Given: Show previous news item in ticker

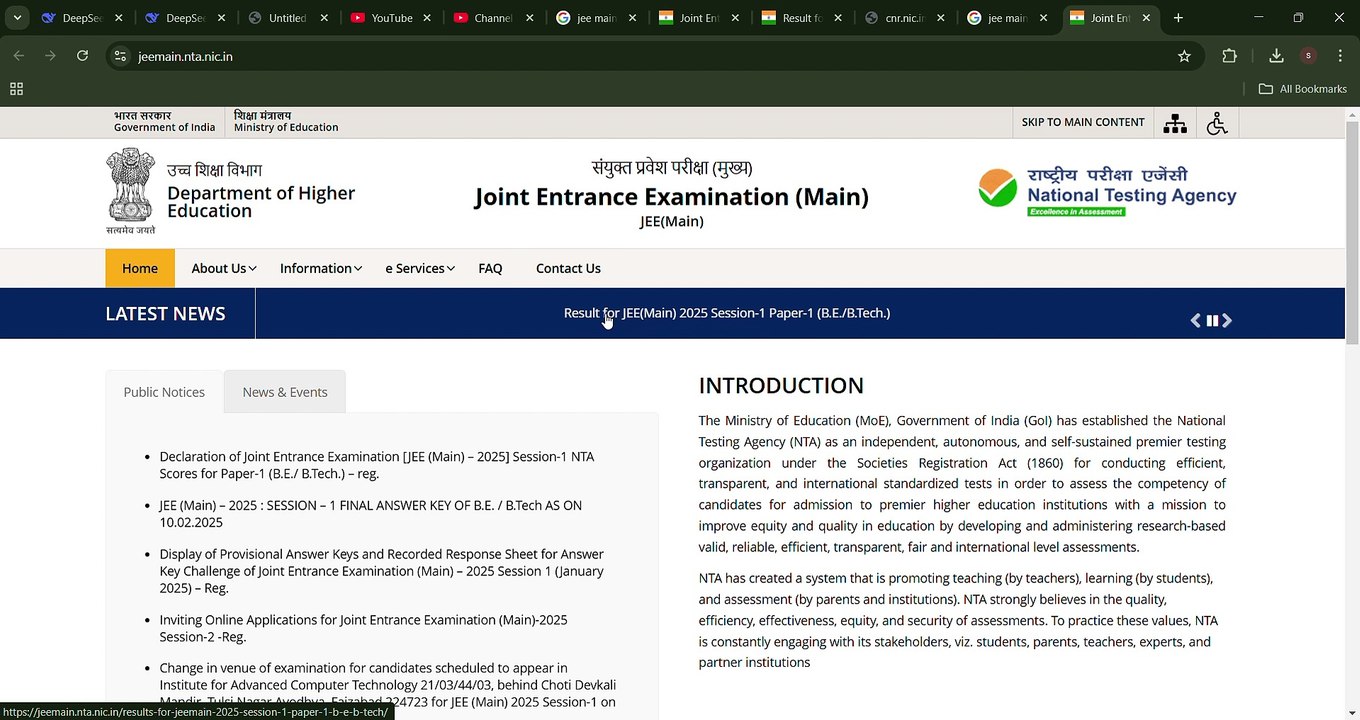Looking at the screenshot, I should point(1195,320).
